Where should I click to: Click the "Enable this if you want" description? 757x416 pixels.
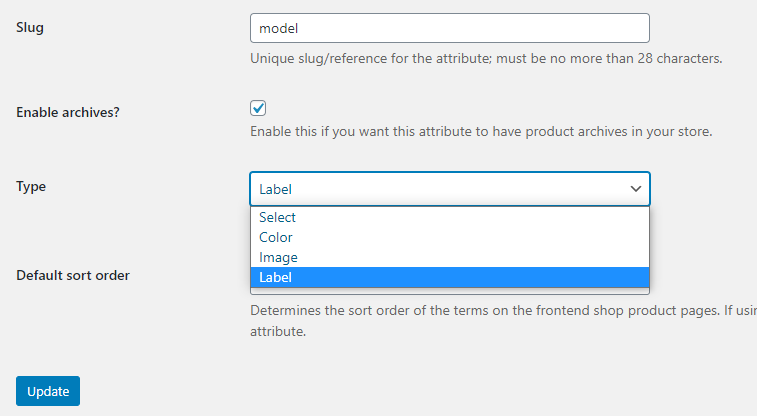[480, 132]
